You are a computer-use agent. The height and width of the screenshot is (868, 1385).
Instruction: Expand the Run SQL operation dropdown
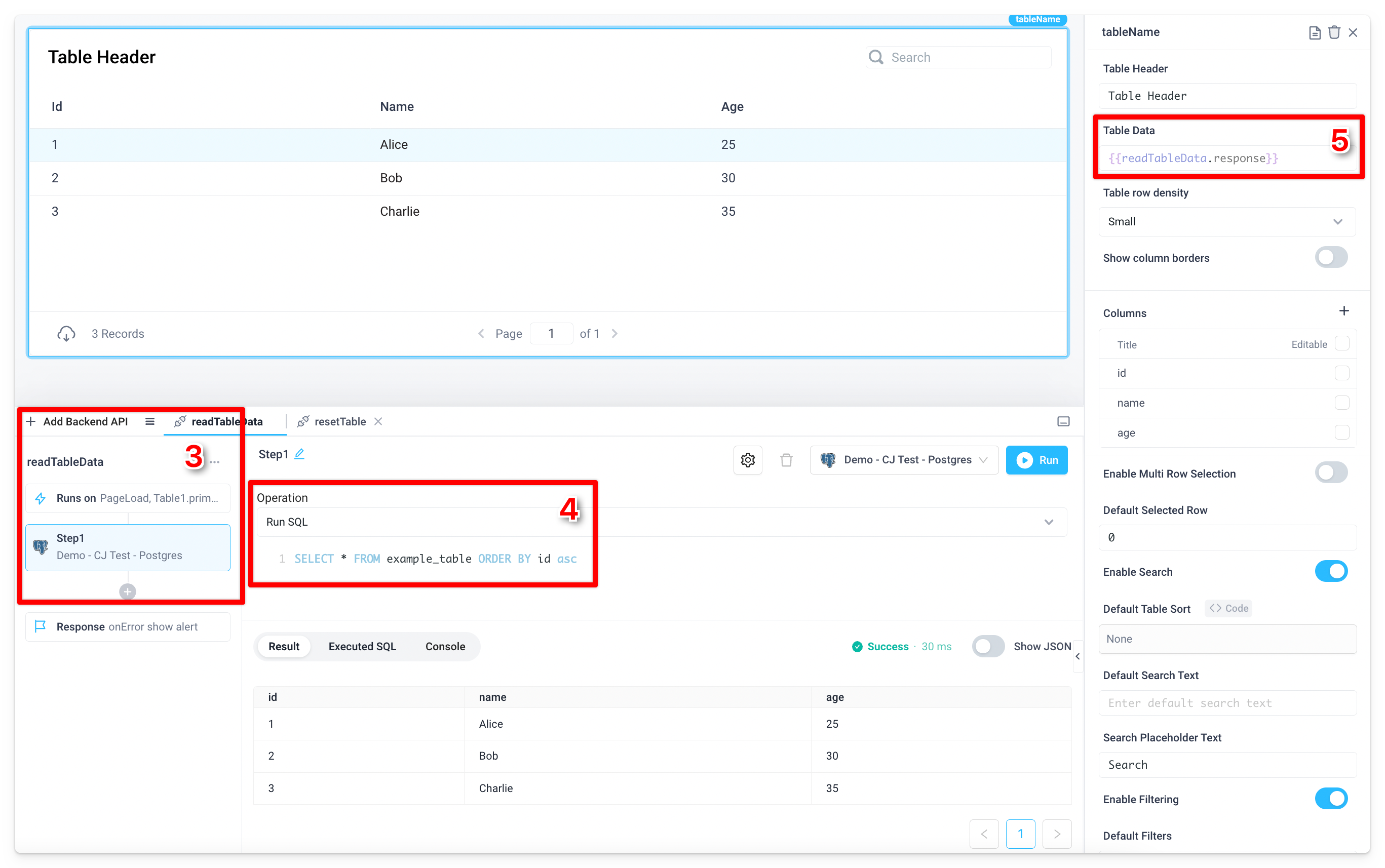1049,522
